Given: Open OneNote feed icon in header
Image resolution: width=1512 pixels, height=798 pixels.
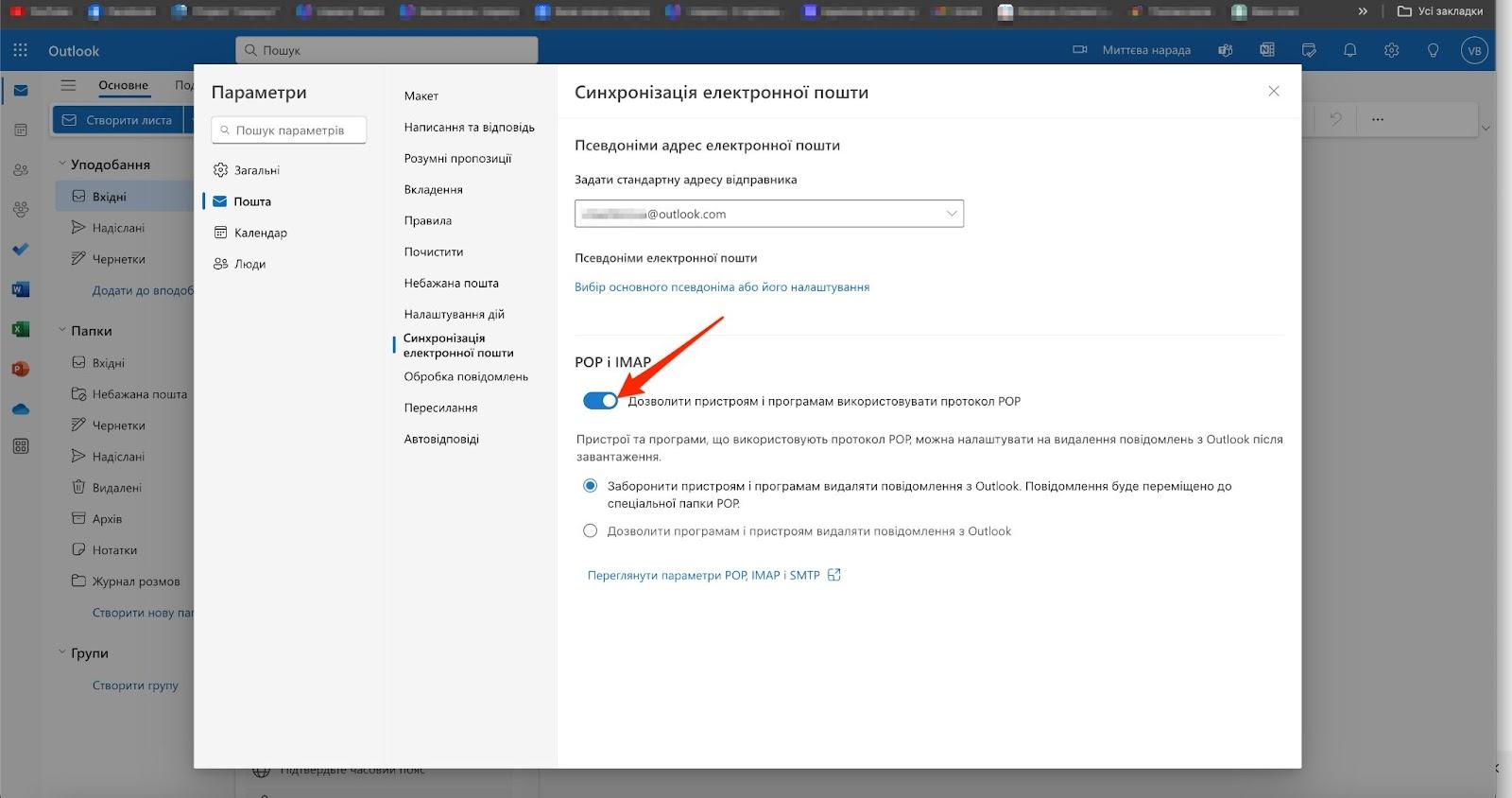Looking at the screenshot, I should 1267,50.
